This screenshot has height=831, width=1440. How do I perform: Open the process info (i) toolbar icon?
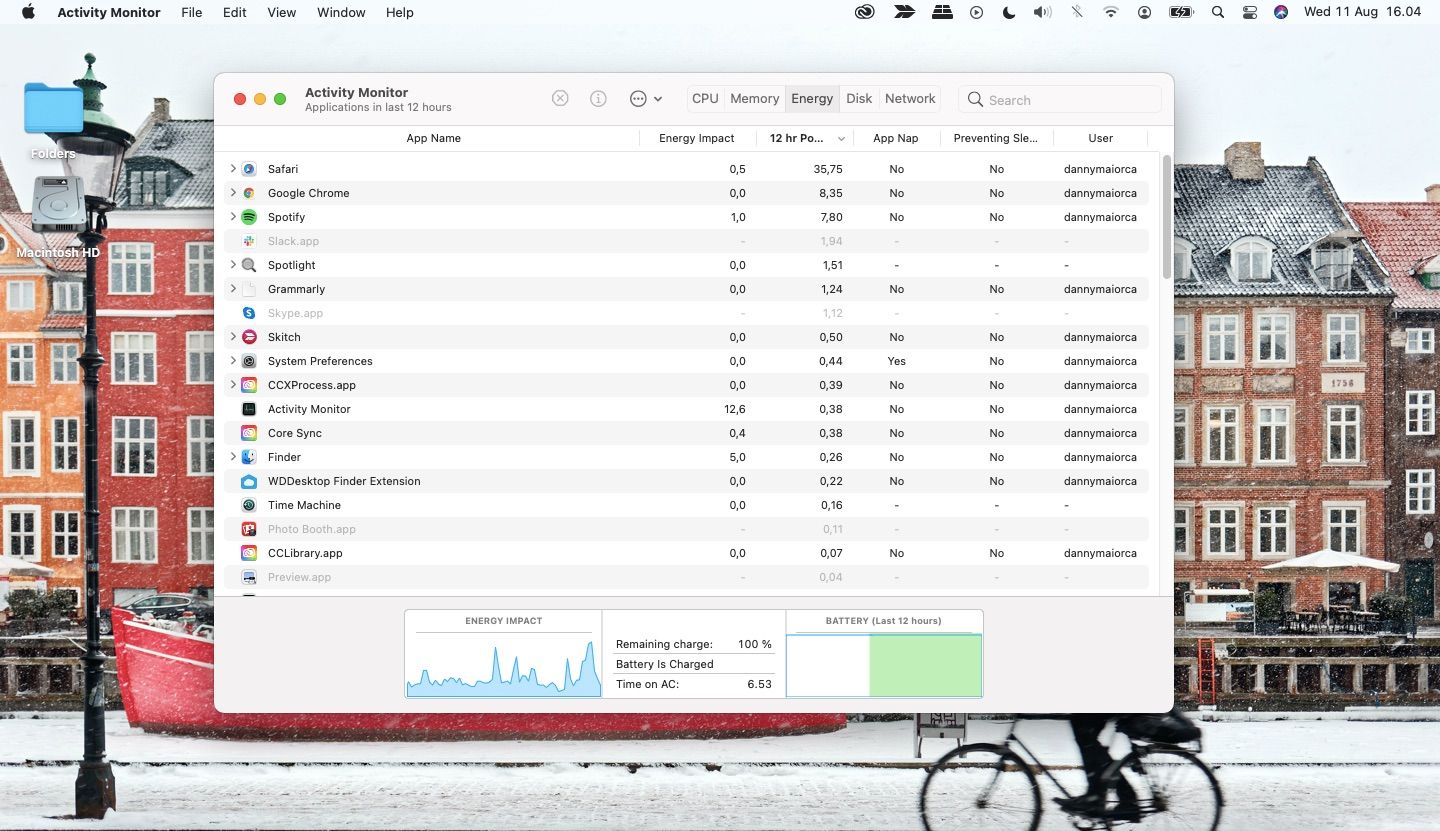[x=598, y=98]
